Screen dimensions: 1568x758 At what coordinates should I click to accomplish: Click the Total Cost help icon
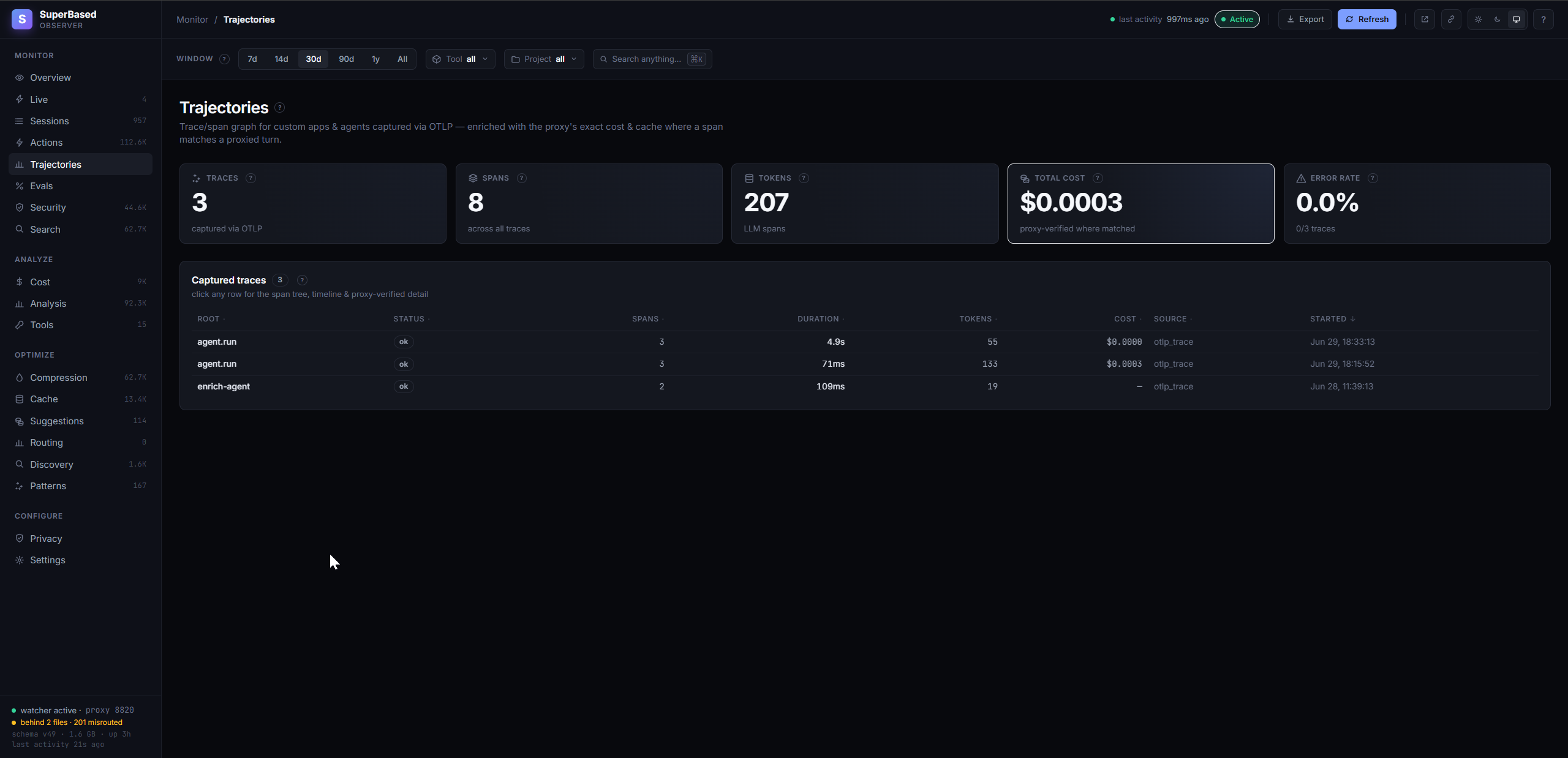point(1098,178)
